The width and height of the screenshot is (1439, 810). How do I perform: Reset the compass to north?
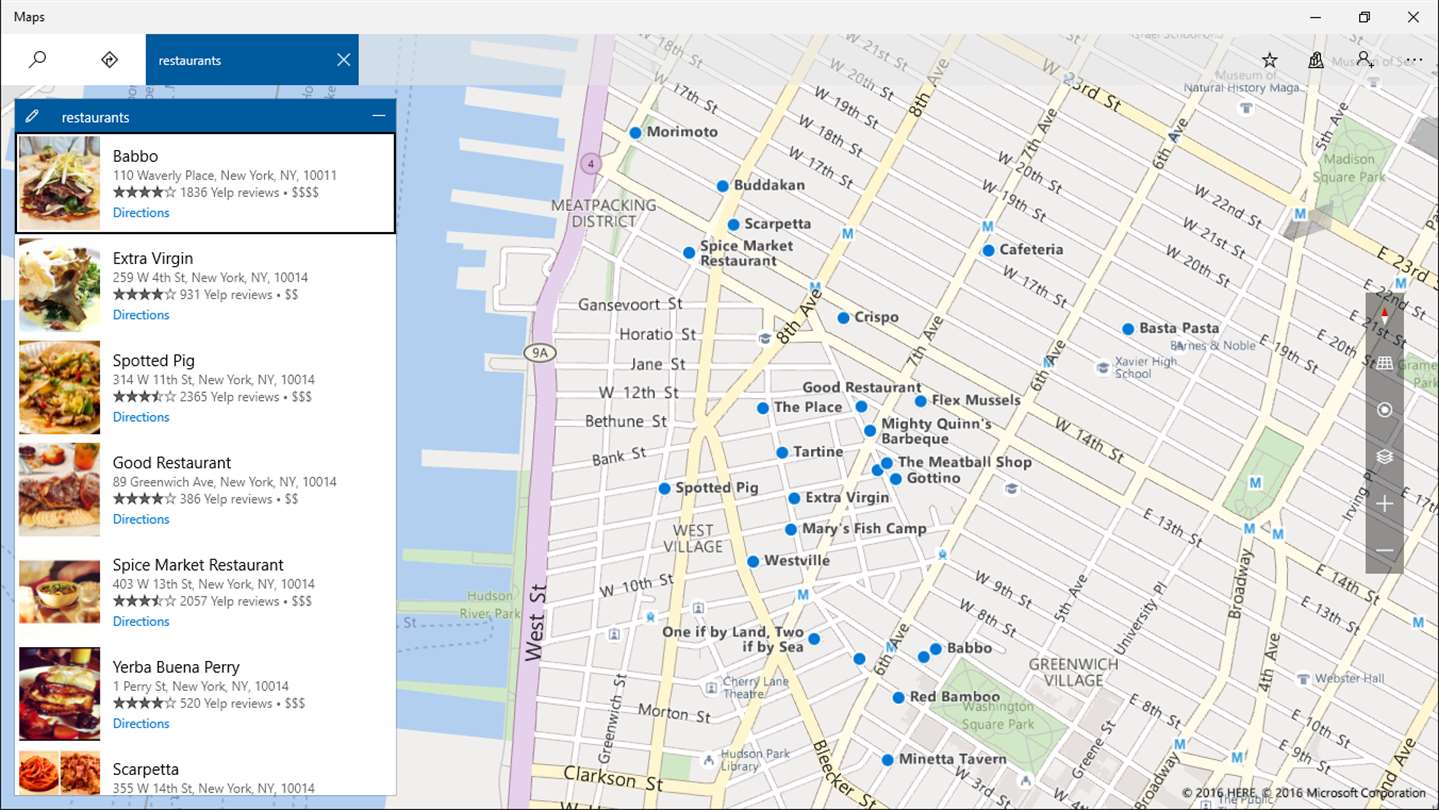click(1384, 316)
